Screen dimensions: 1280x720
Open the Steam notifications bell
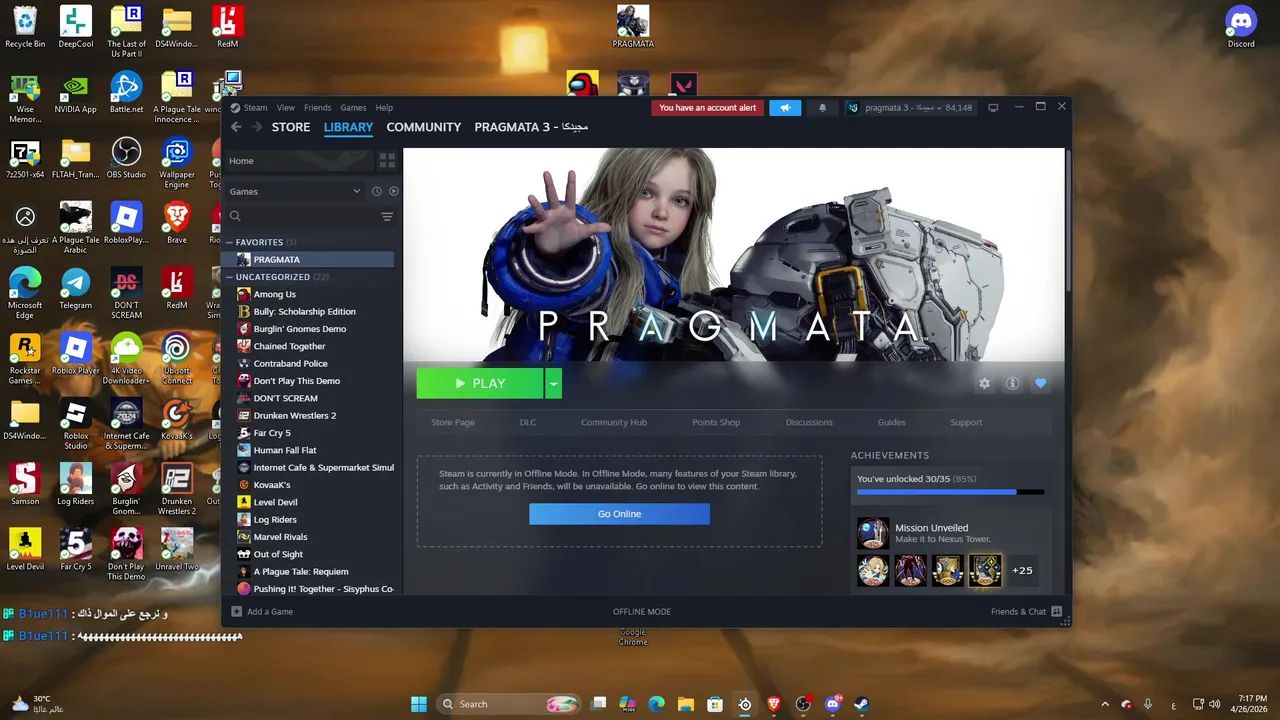[822, 108]
